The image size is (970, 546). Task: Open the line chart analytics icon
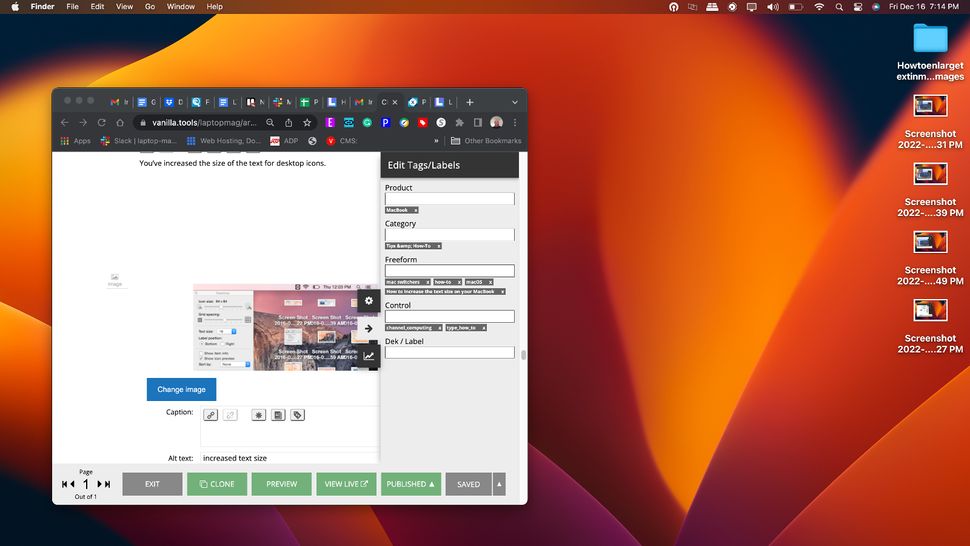[369, 356]
